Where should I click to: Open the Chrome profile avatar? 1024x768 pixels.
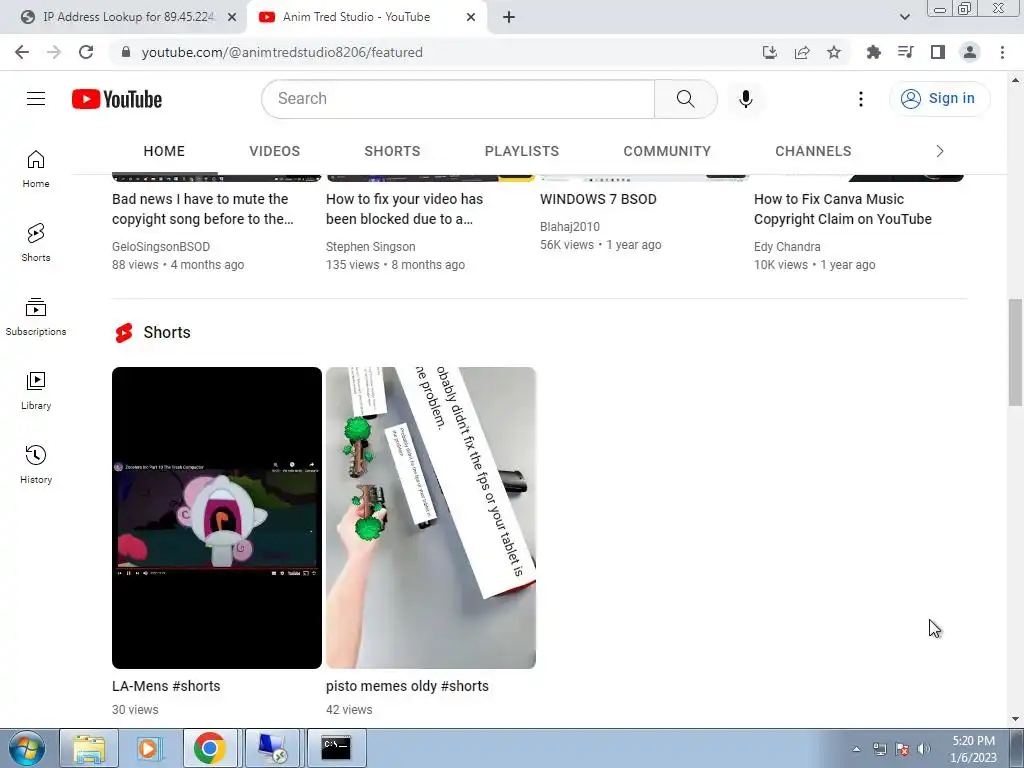[970, 52]
